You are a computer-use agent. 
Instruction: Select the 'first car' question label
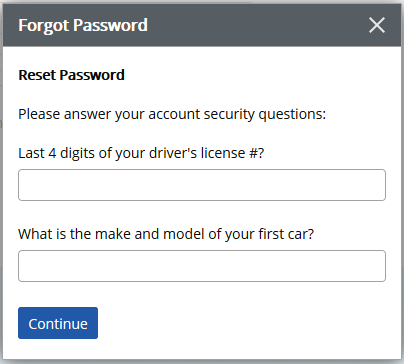click(x=166, y=234)
